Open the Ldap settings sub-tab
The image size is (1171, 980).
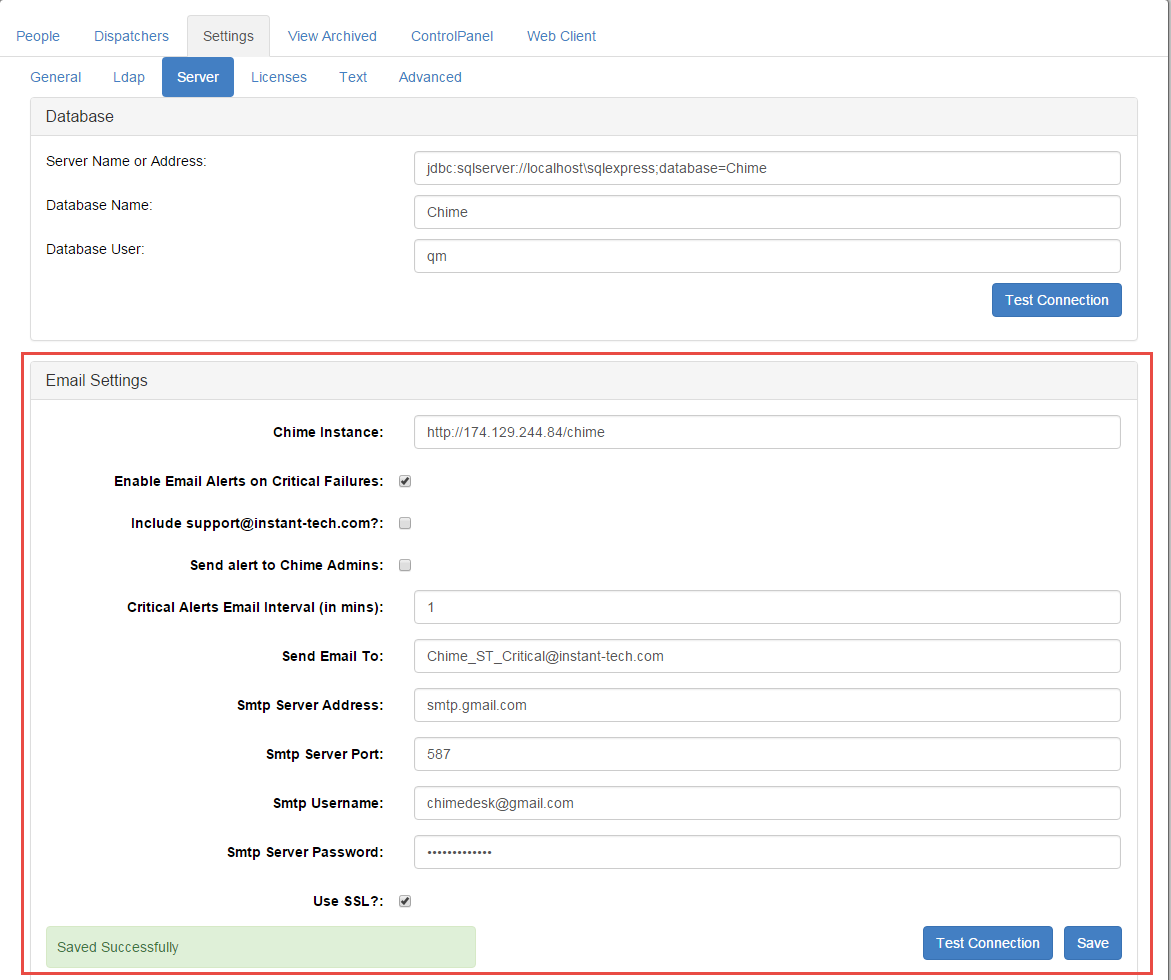pyautogui.click(x=129, y=77)
